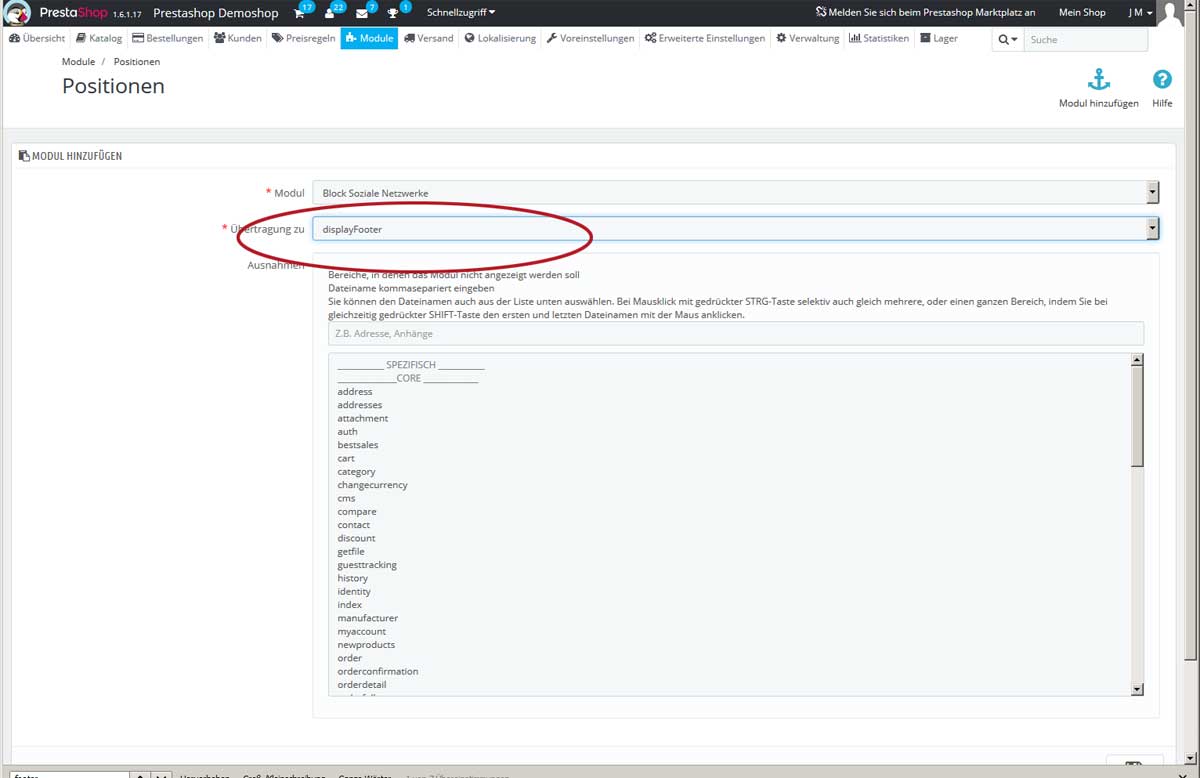Open the Katalog menu
This screenshot has width=1200, height=778.
tap(99, 38)
